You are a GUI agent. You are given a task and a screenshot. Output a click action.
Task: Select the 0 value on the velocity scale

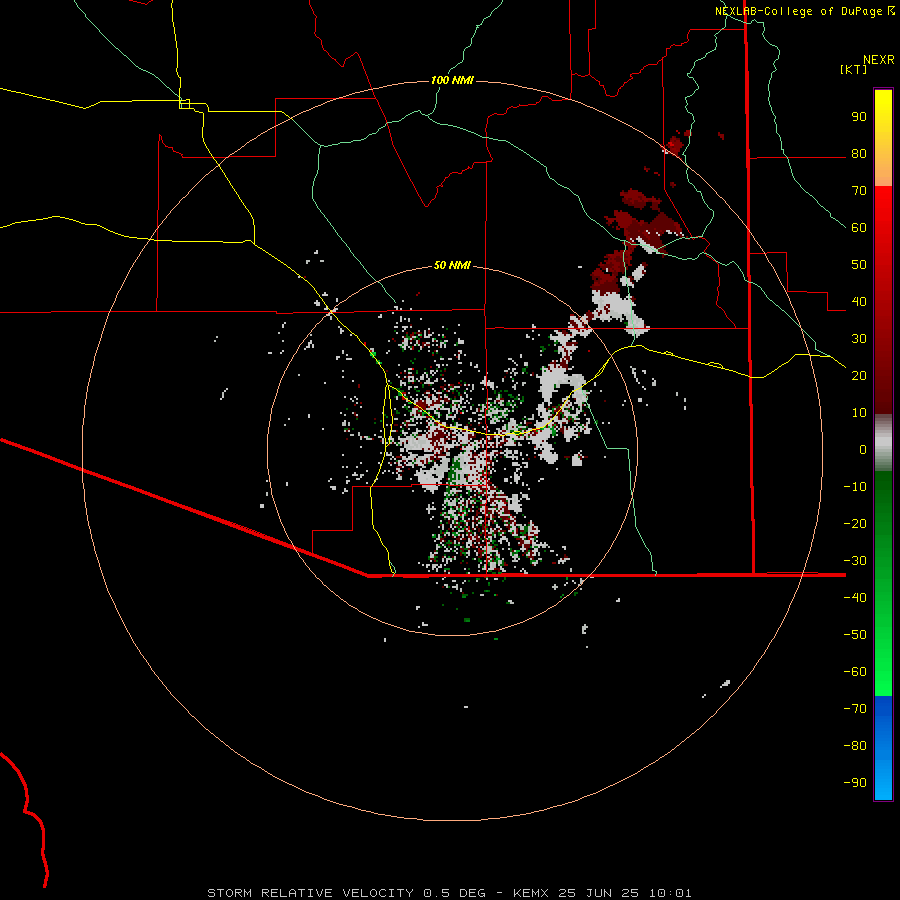point(863,449)
